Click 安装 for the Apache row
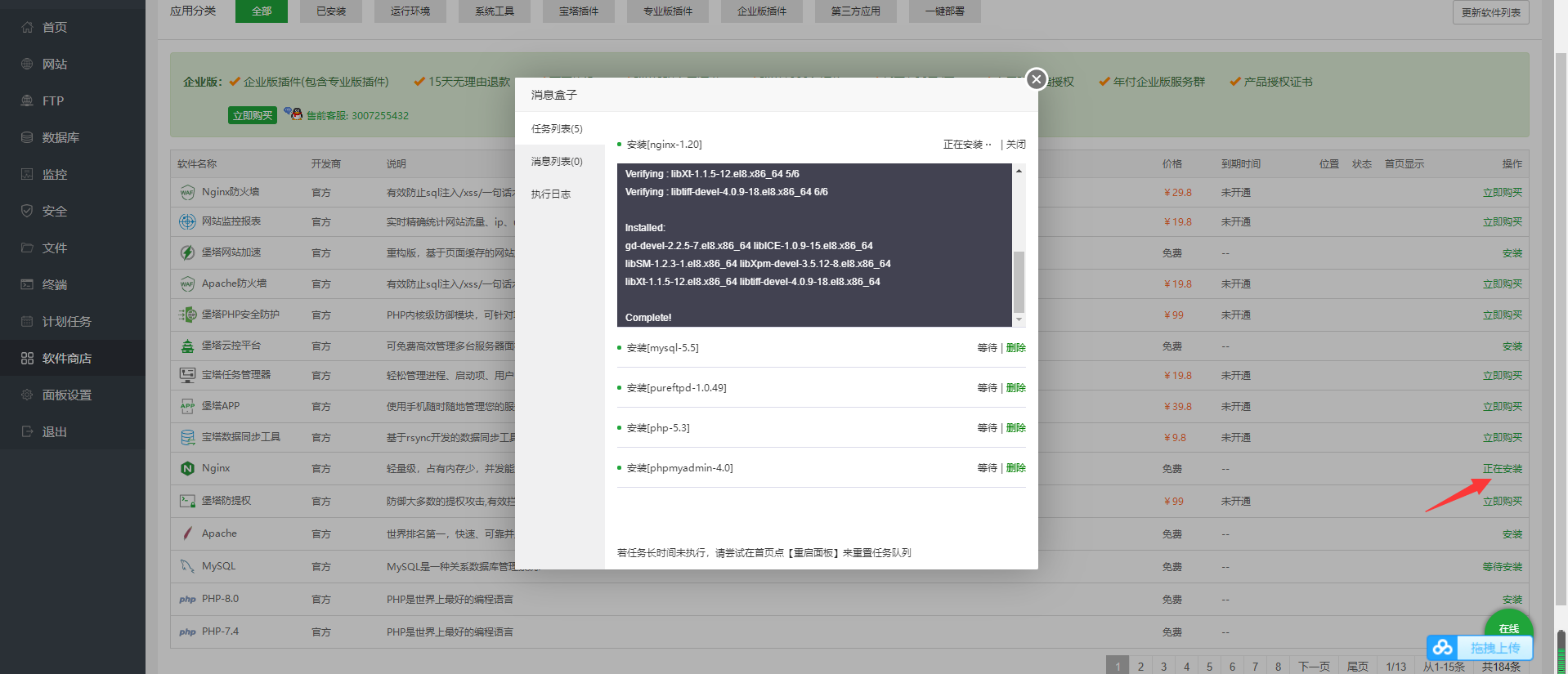1568x674 pixels. click(1512, 534)
